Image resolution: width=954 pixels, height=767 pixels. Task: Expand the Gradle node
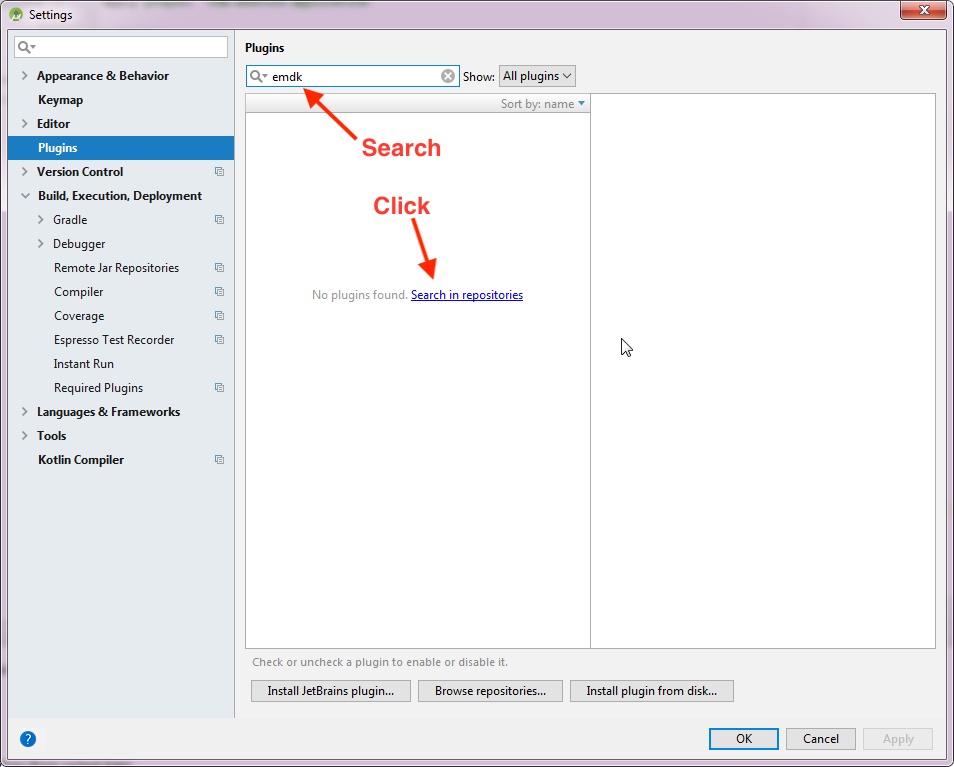(41, 220)
